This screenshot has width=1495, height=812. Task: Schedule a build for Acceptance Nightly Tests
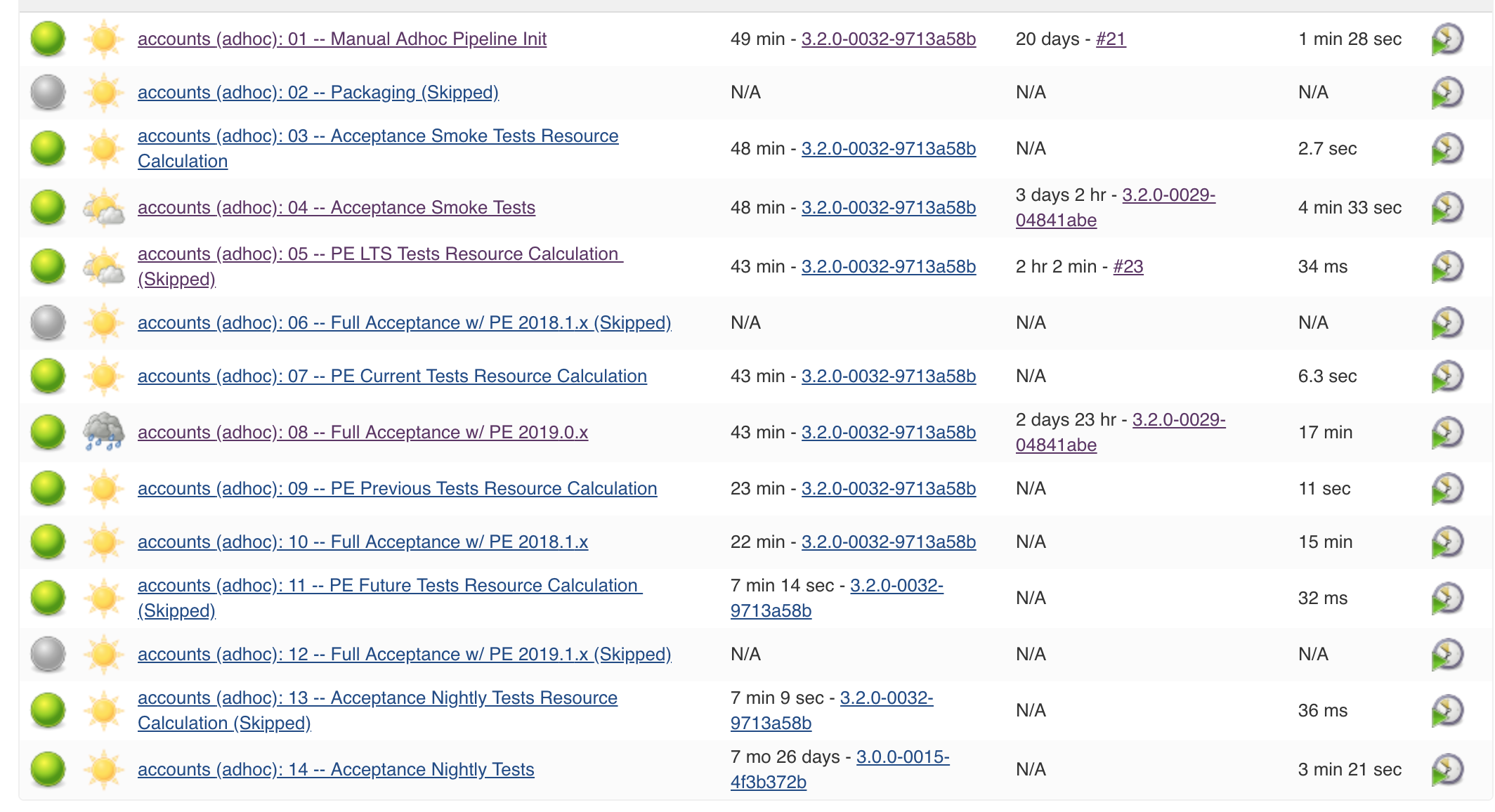coord(1448,768)
